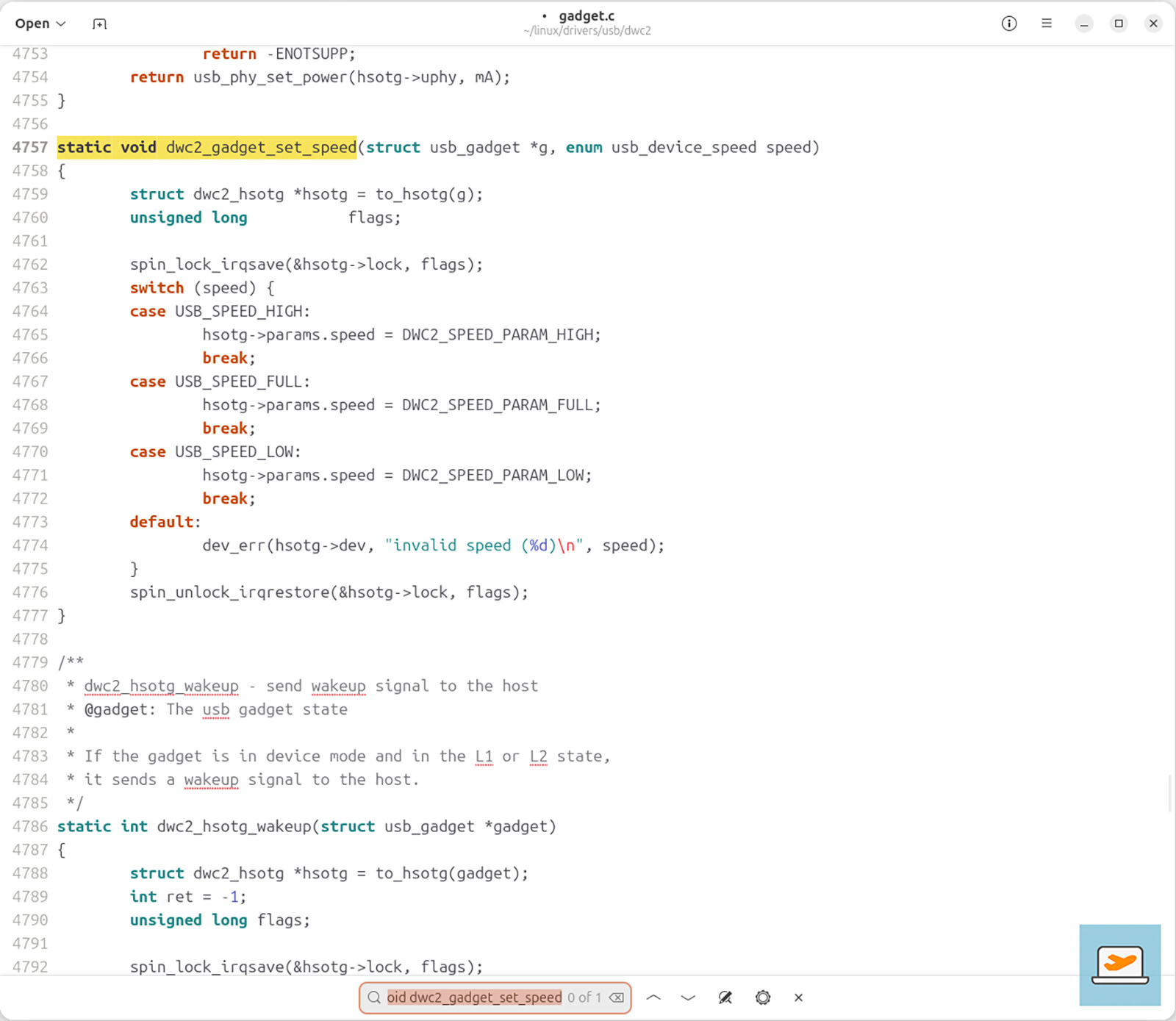Click 'return -ENOTSUPP;' line
Screen dimensions: 1176x1021
click(x=279, y=54)
